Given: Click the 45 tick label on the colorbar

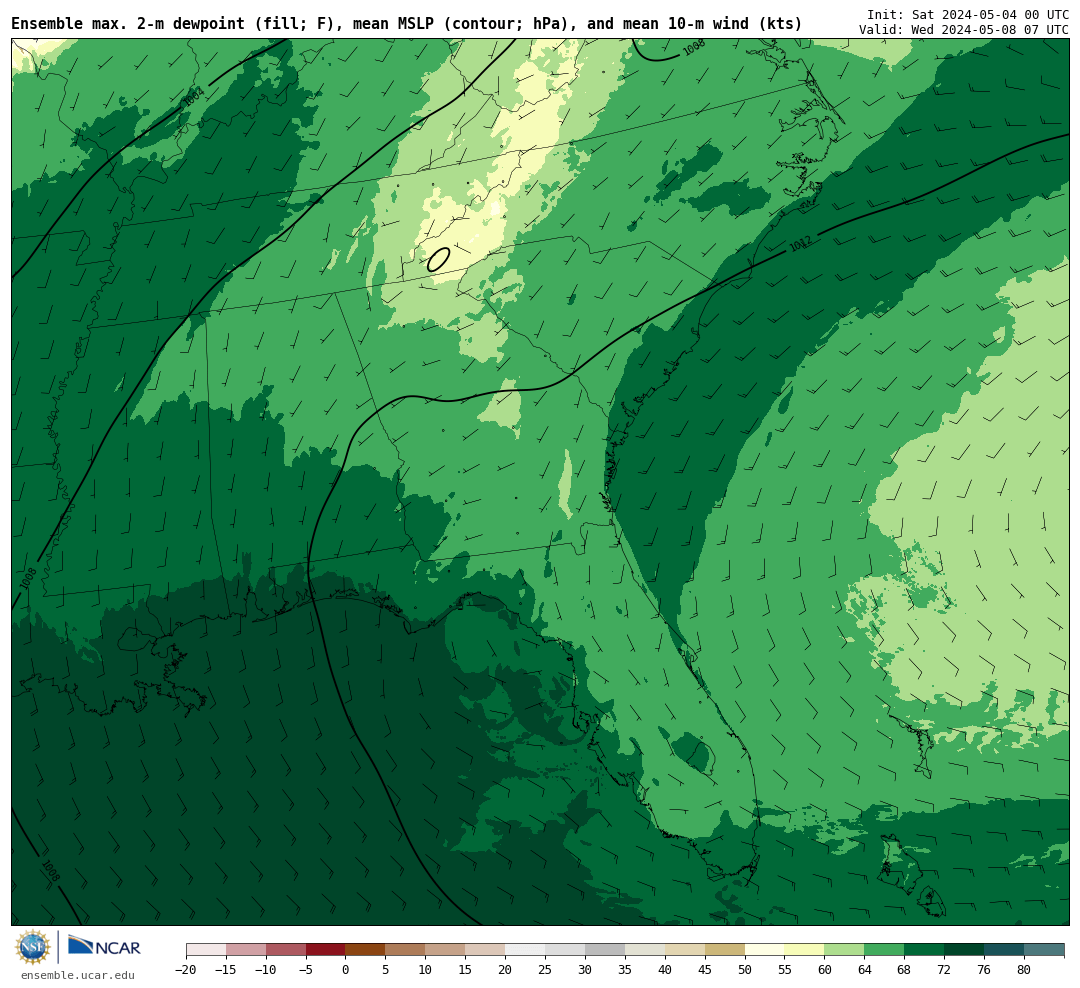Looking at the screenshot, I should [705, 969].
